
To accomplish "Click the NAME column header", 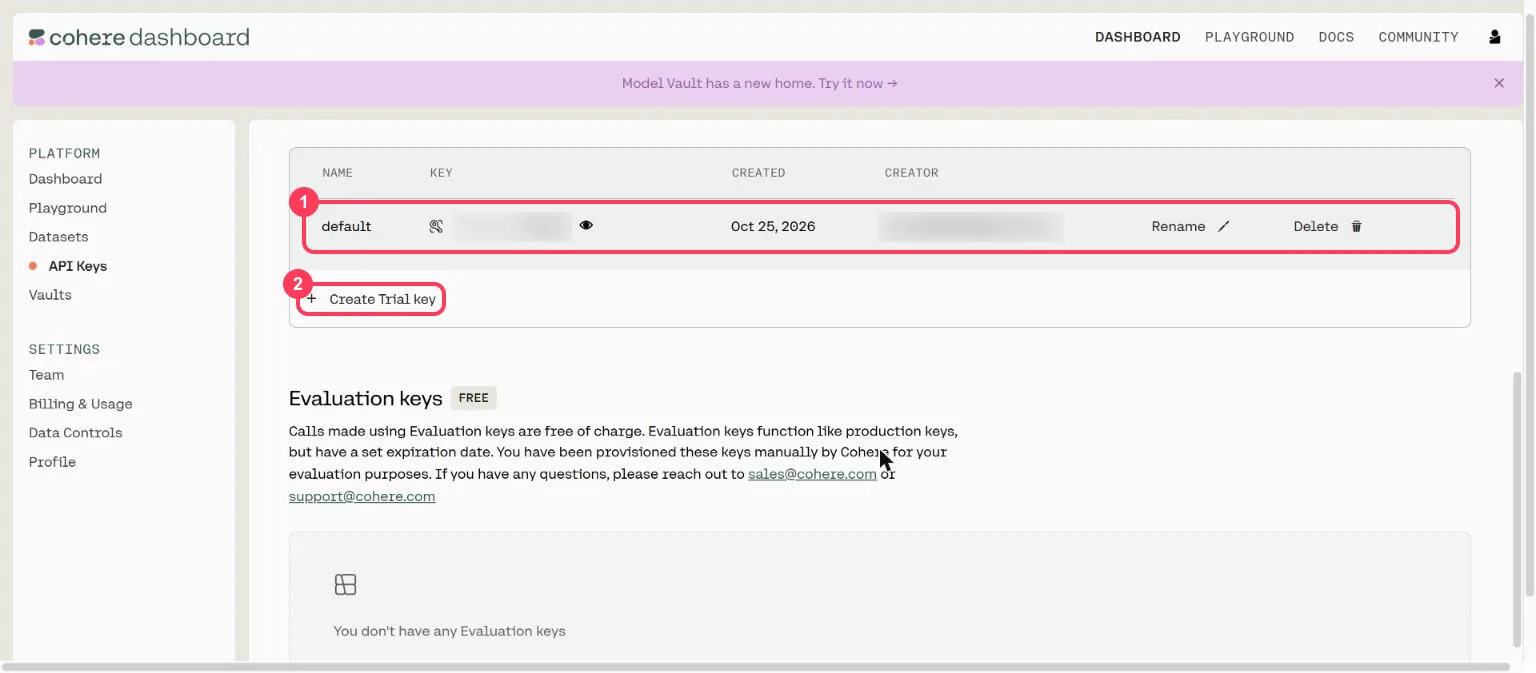I will pyautogui.click(x=337, y=173).
